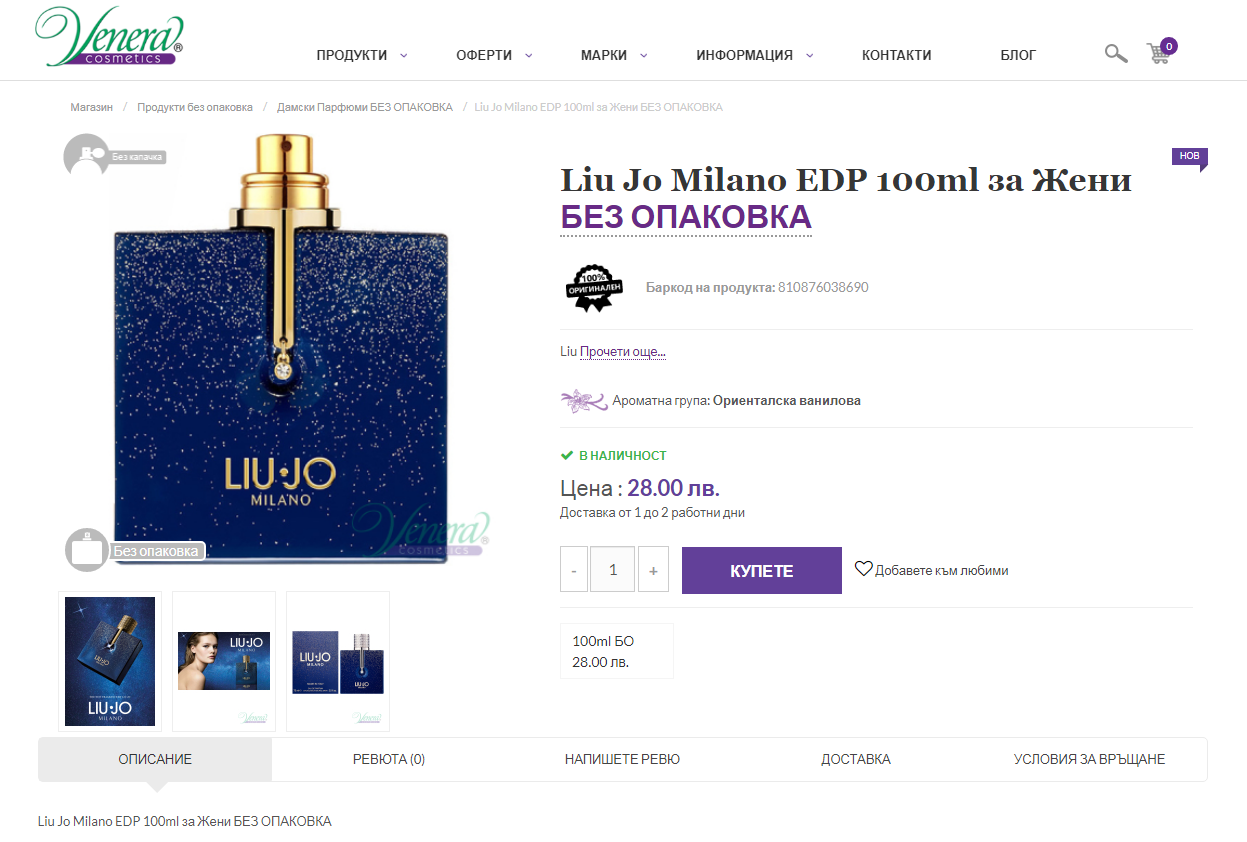Switch to the ДОСТАВКА tab

click(856, 759)
